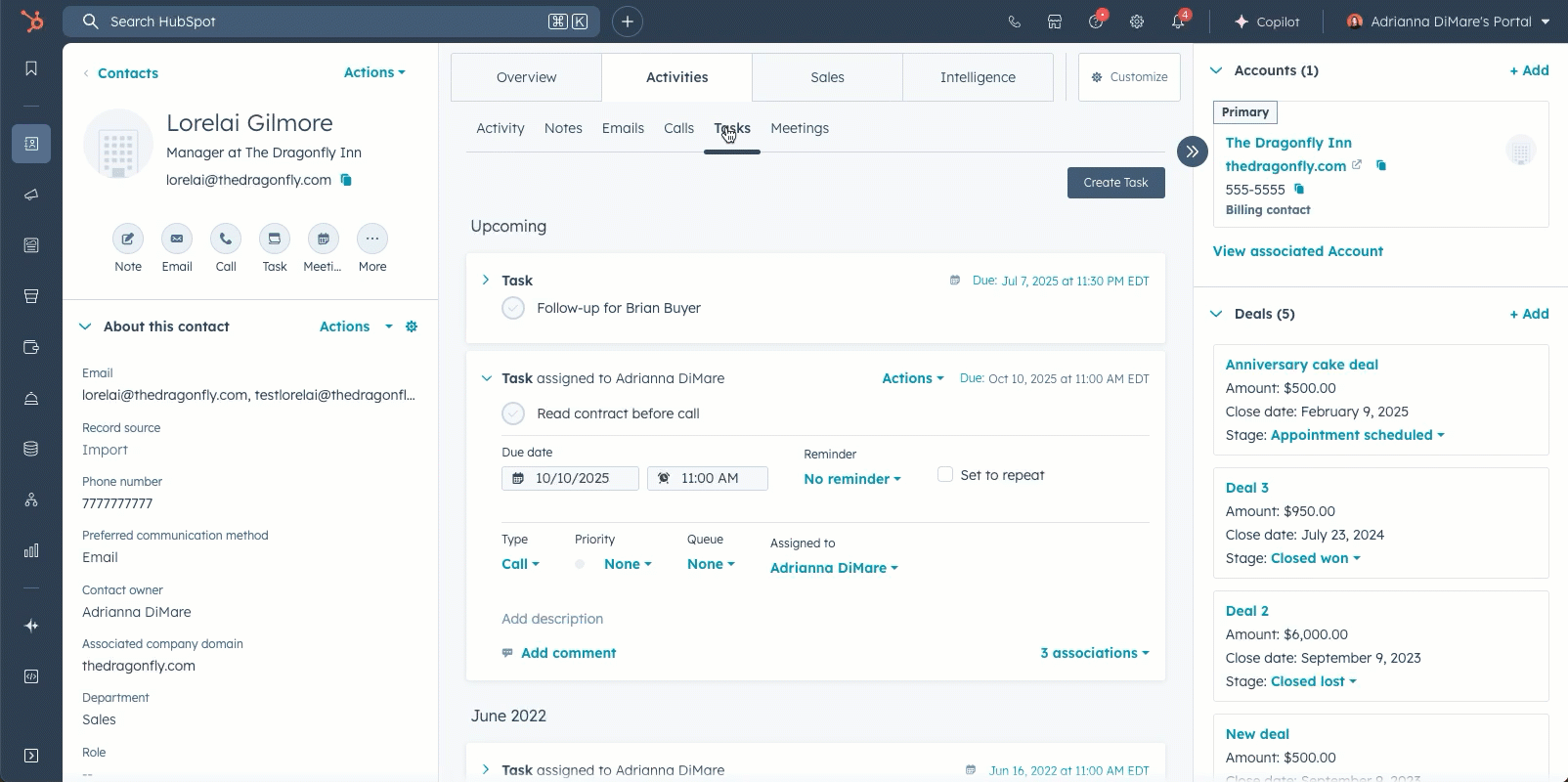
Task: Select the Meetings activity sub-tab
Action: (799, 128)
